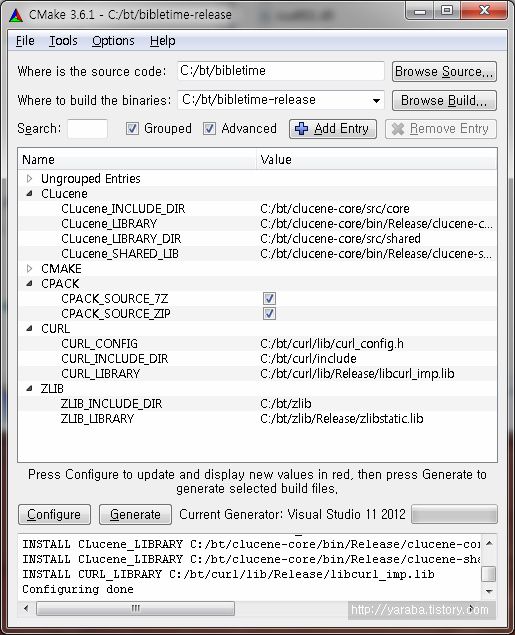
Task: Toggle the Advanced checkbox
Action: (209, 128)
